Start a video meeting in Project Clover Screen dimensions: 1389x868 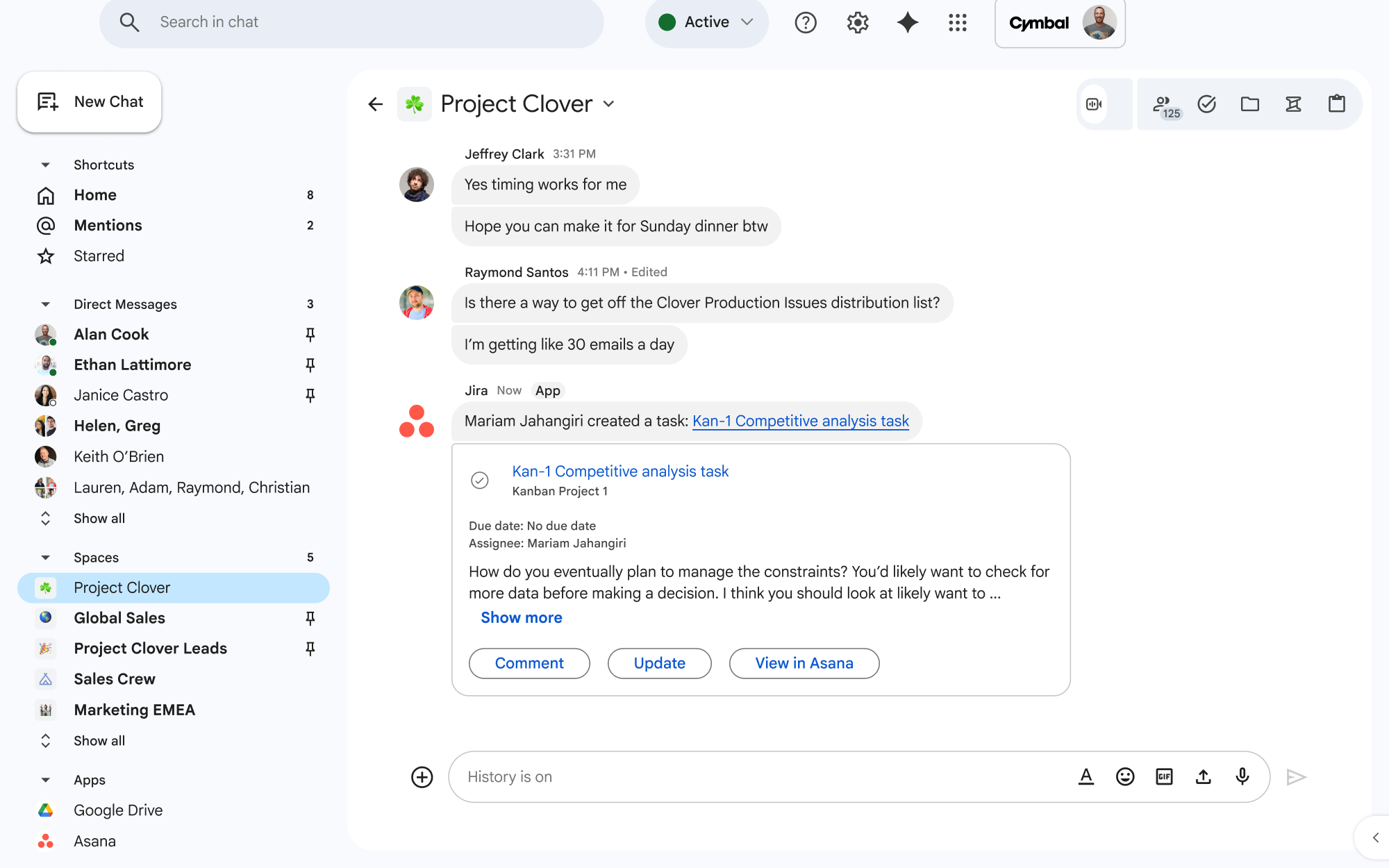(x=1094, y=104)
